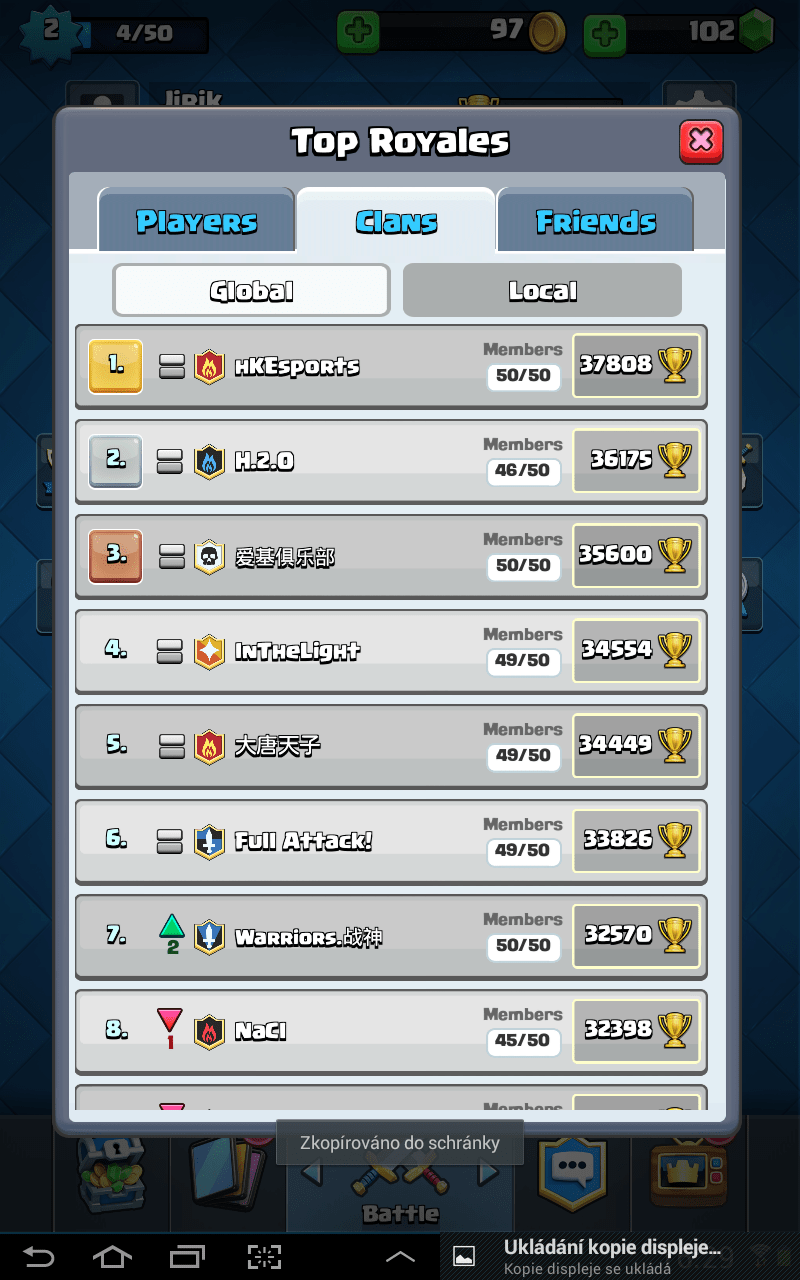Open the Friends tab
The height and width of the screenshot is (1280, 800).
[x=595, y=220]
